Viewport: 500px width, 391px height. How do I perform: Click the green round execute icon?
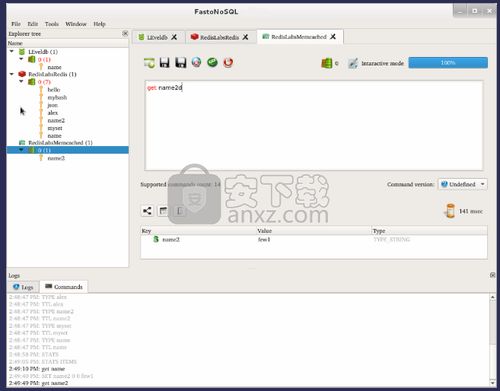pyautogui.click(x=212, y=62)
